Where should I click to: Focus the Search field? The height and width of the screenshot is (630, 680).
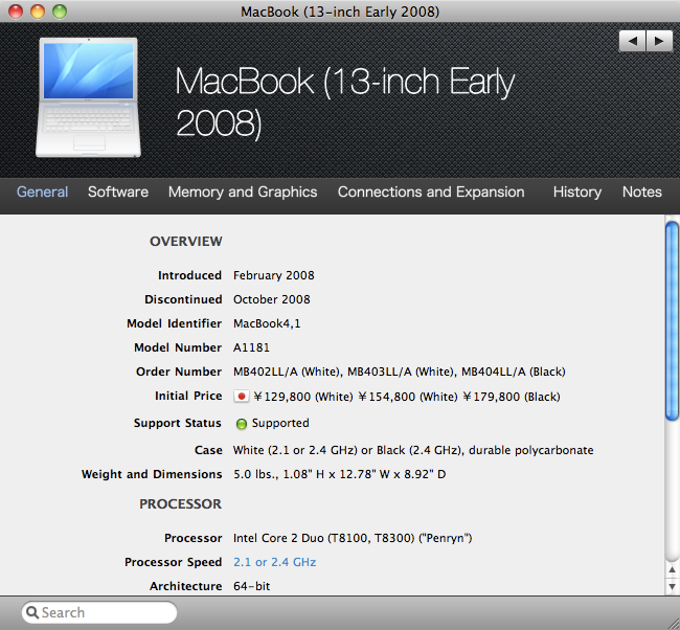99,612
